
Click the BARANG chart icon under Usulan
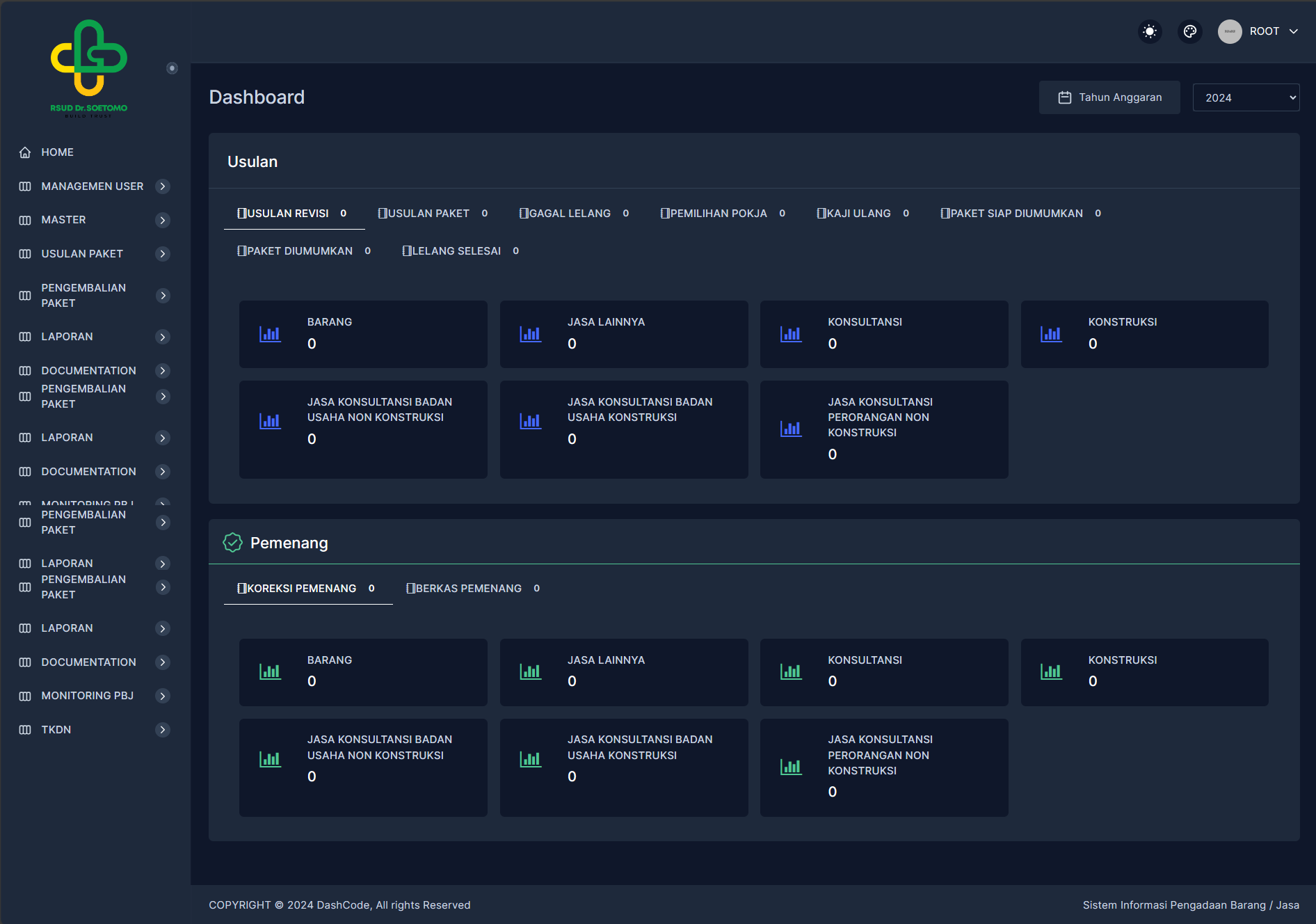coord(270,334)
